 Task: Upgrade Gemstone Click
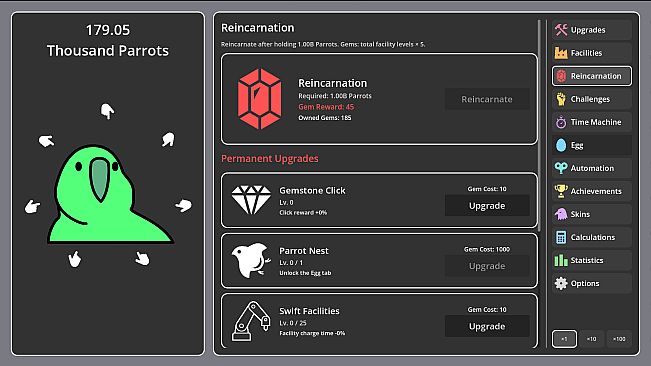(487, 206)
